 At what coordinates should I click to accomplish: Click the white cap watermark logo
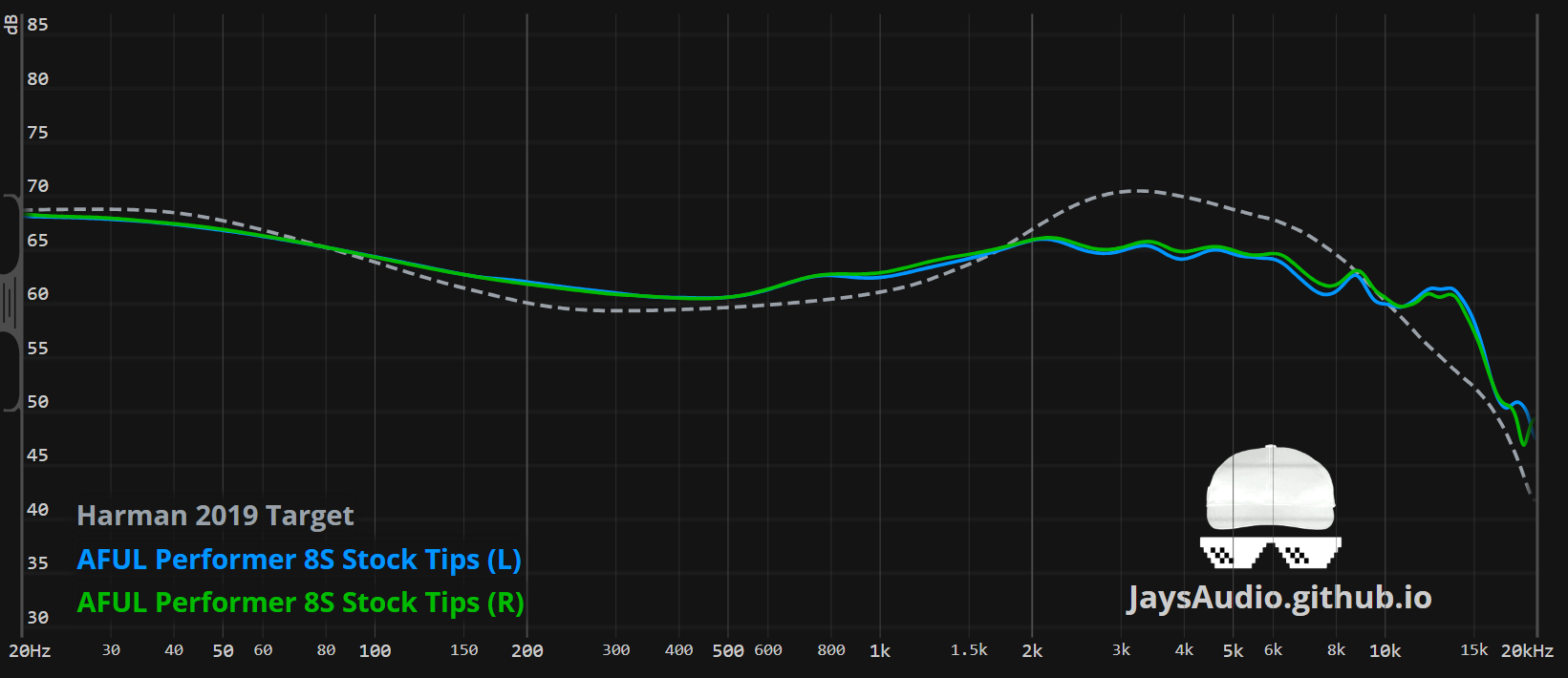tap(1270, 488)
